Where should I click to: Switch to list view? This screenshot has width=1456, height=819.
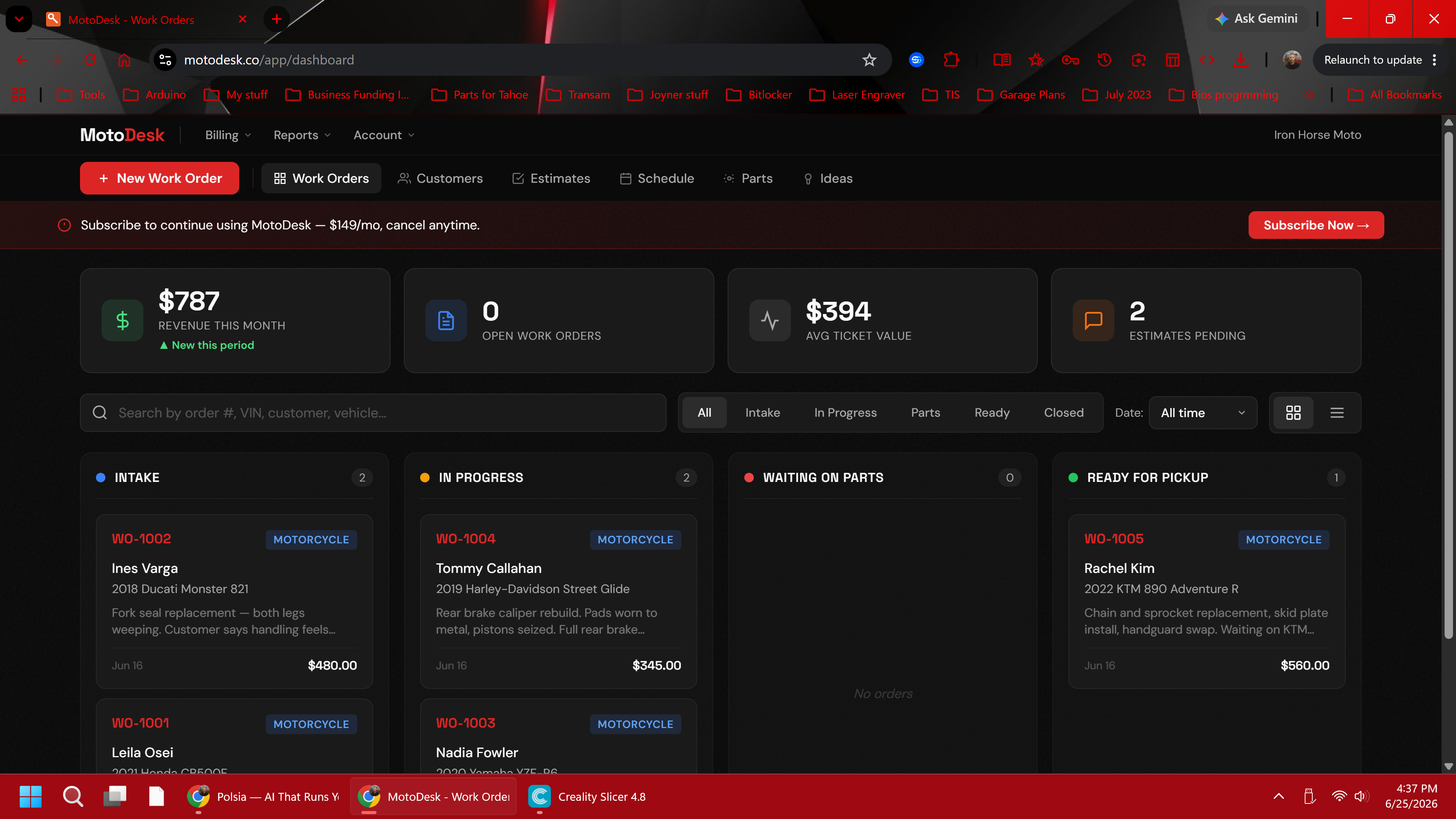point(1337,413)
